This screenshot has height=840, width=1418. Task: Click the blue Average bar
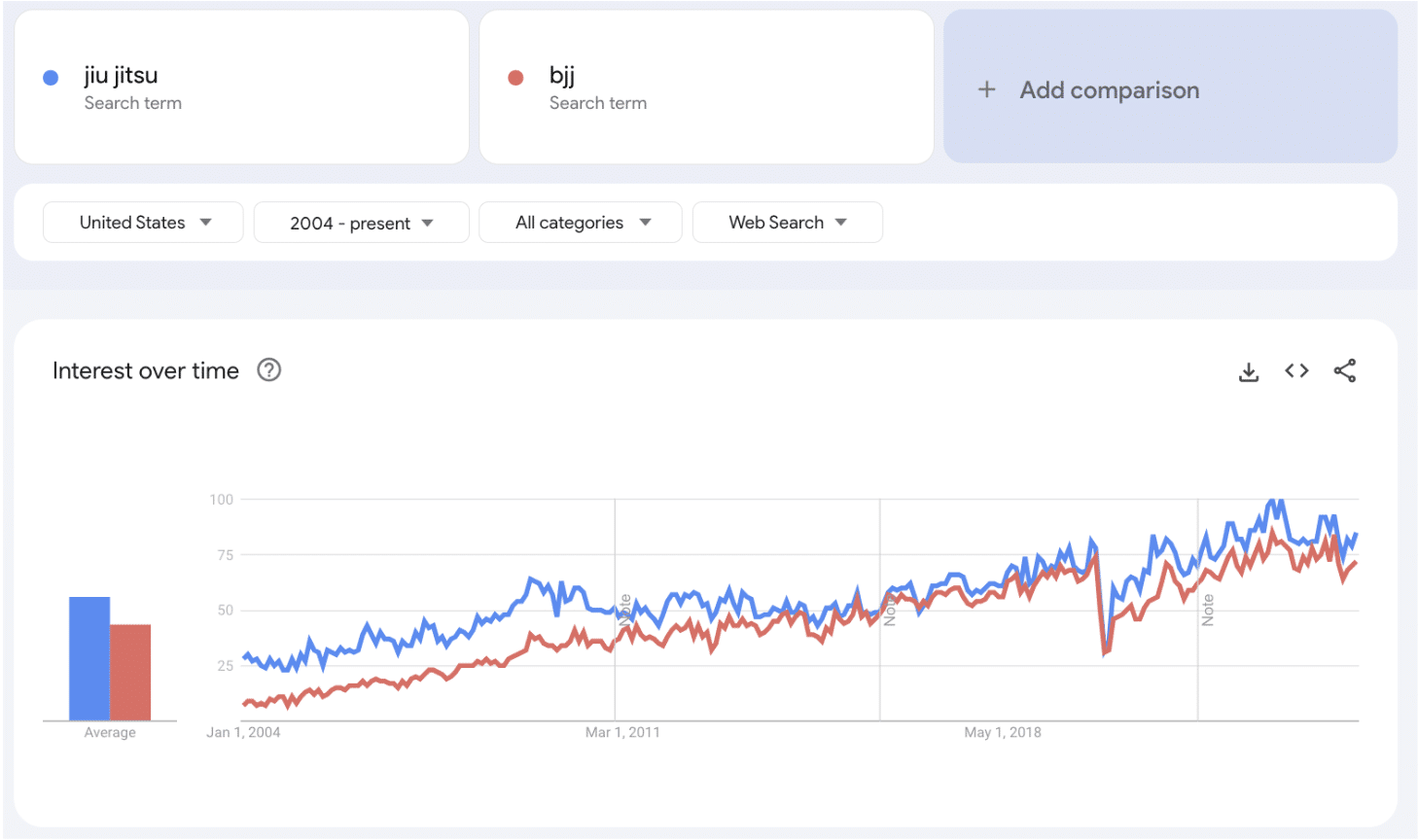[89, 658]
